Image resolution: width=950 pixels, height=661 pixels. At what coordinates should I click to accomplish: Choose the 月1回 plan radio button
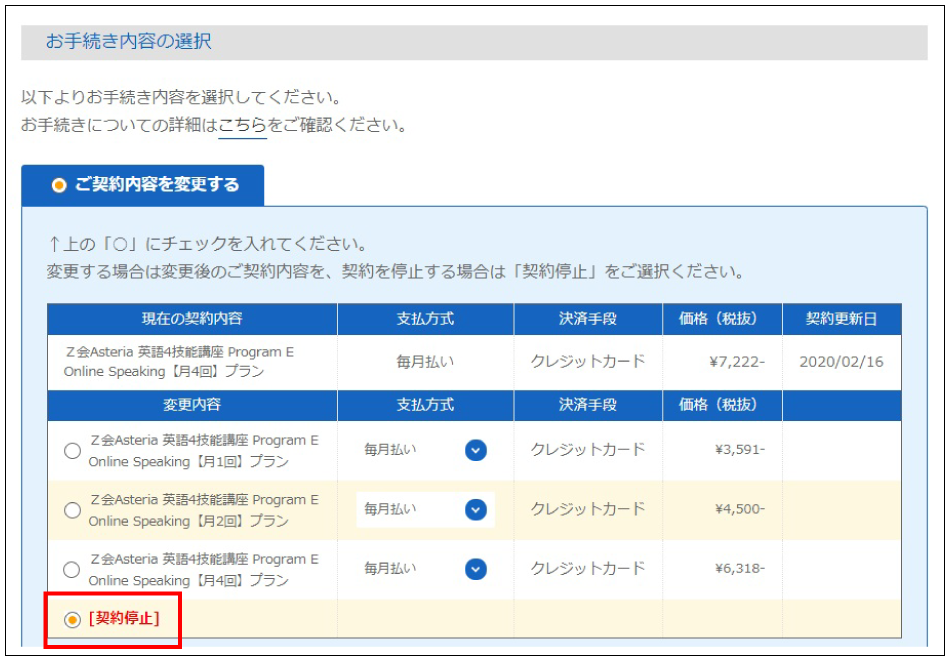click(x=72, y=451)
